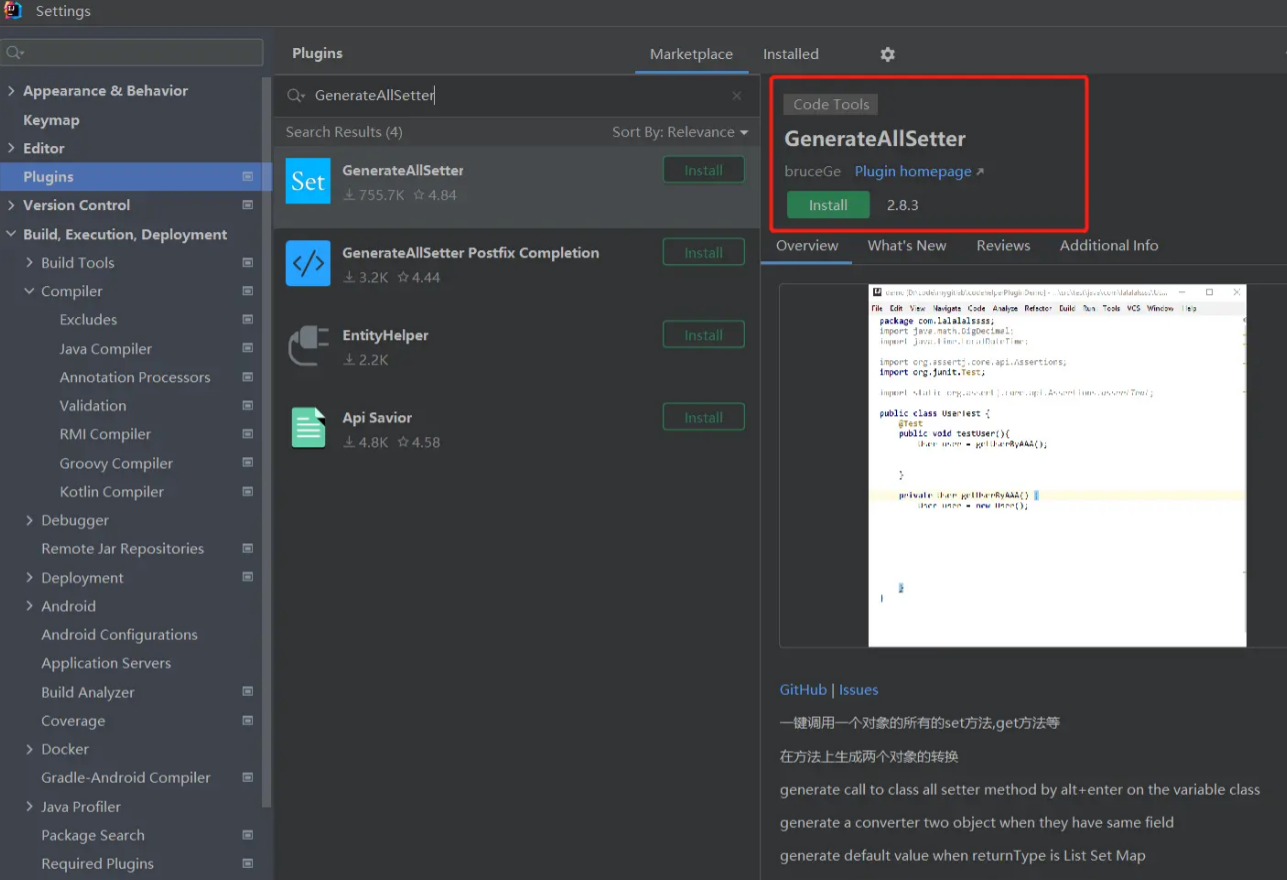Image resolution: width=1287 pixels, height=880 pixels.
Task: Expand the Debugger node
Action: [x=29, y=520]
